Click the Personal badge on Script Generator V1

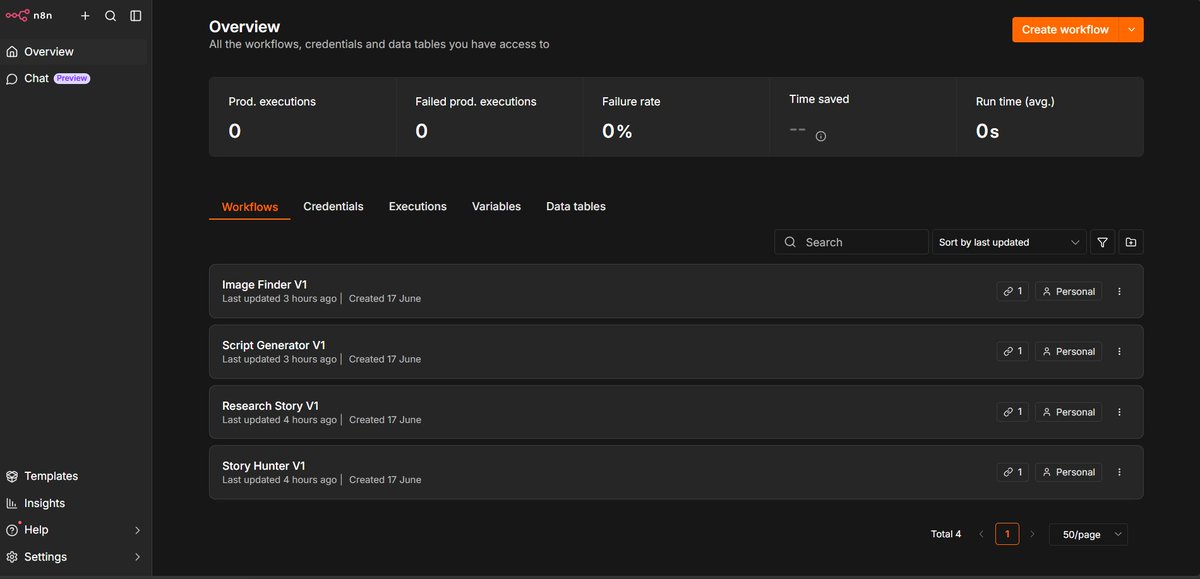1068,351
